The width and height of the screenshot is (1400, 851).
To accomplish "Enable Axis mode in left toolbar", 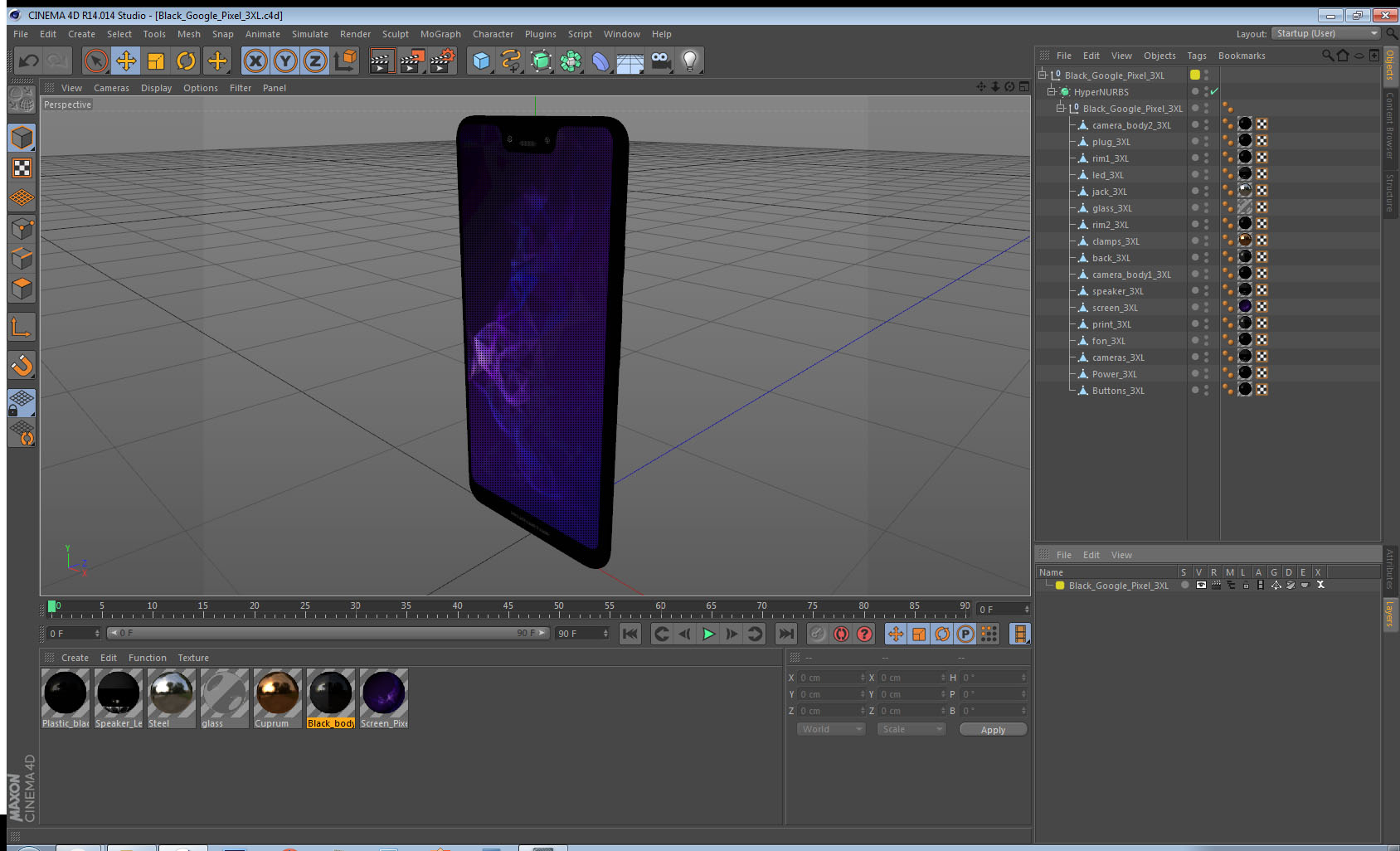I will [22, 328].
